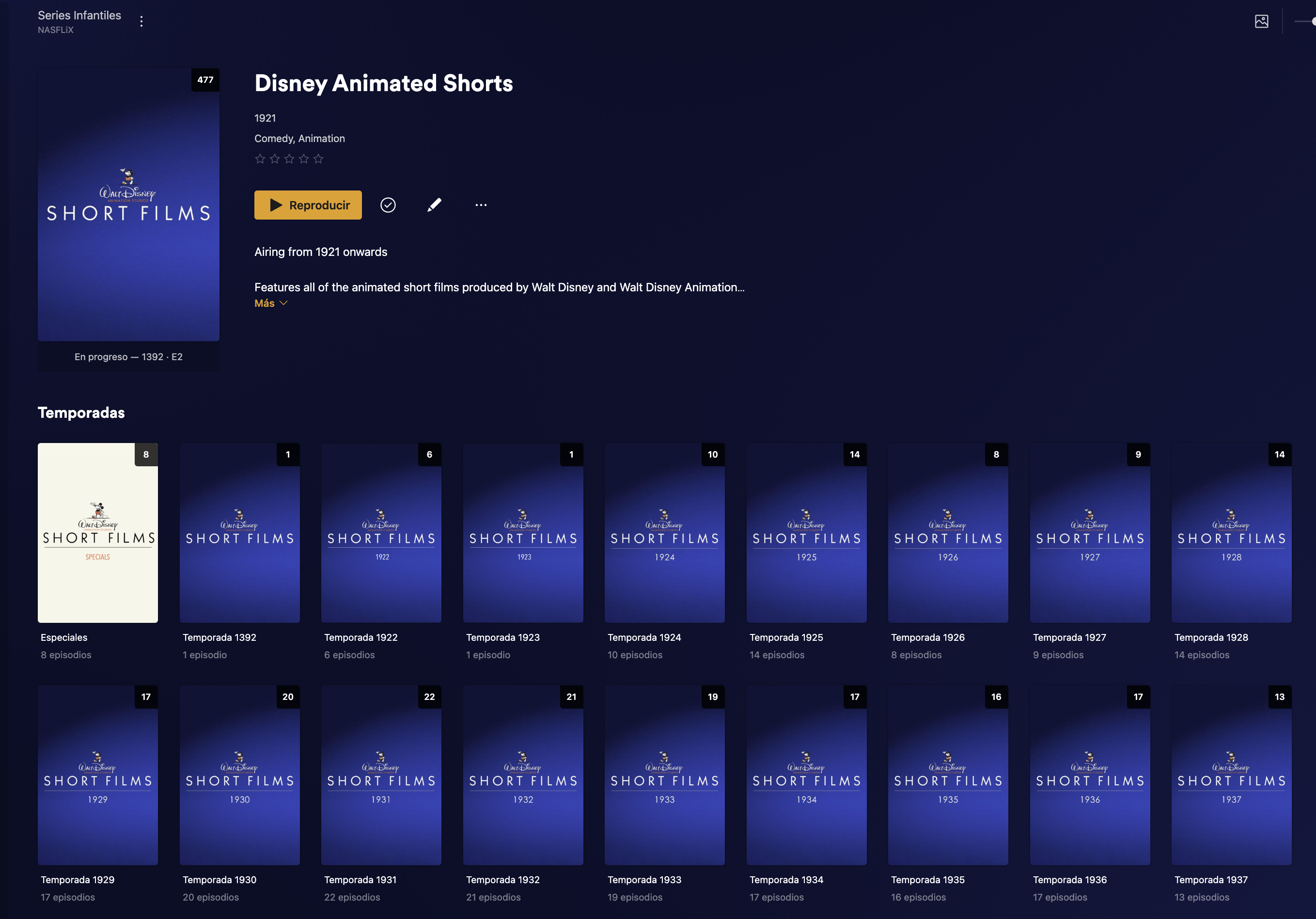Open Temporada 1937 season poster
This screenshot has height=919, width=1316.
pos(1231,775)
